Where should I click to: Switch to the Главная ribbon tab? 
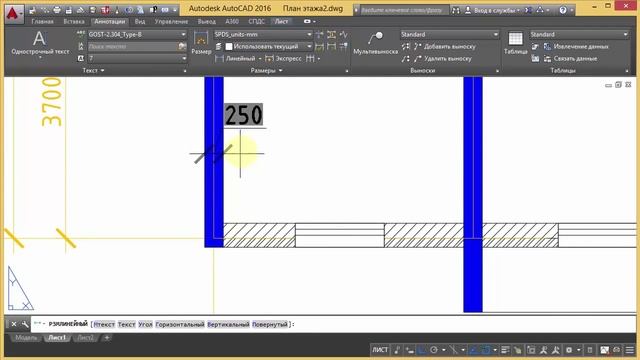click(42, 21)
